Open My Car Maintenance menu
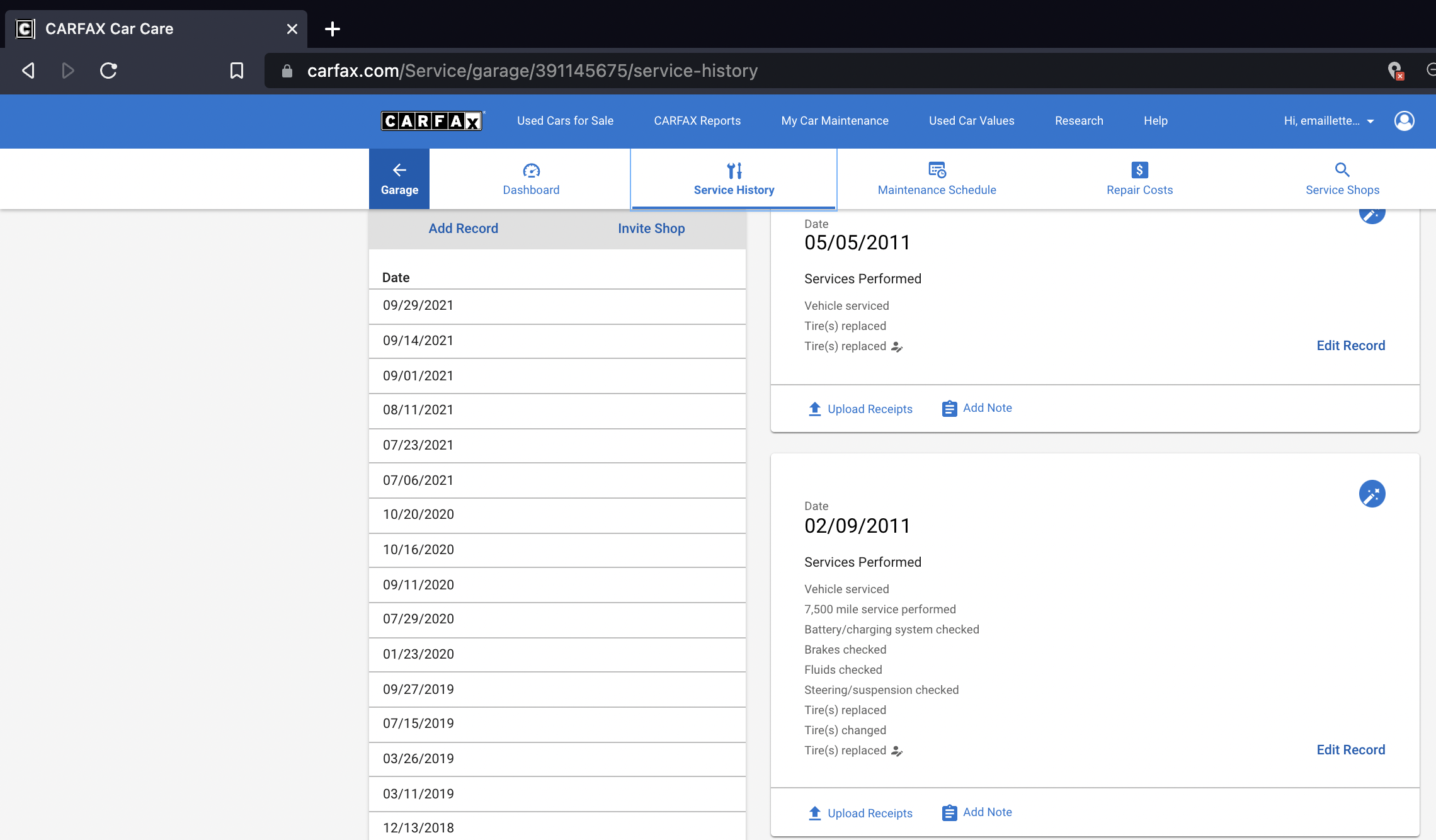 [835, 121]
